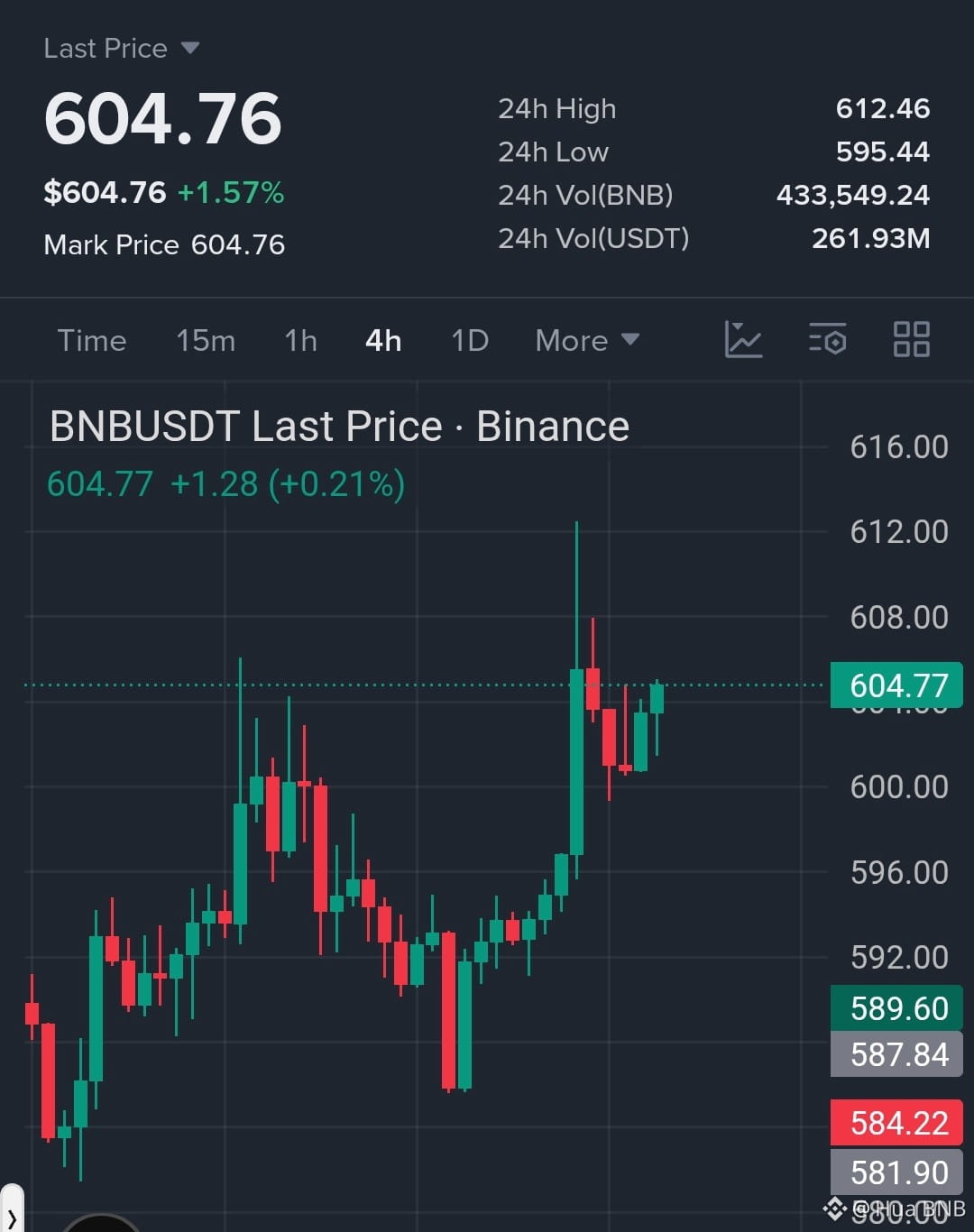The image size is (974, 1232).
Task: Click the 24h Vol(BNB) value 433,549.24
Action: click(853, 195)
